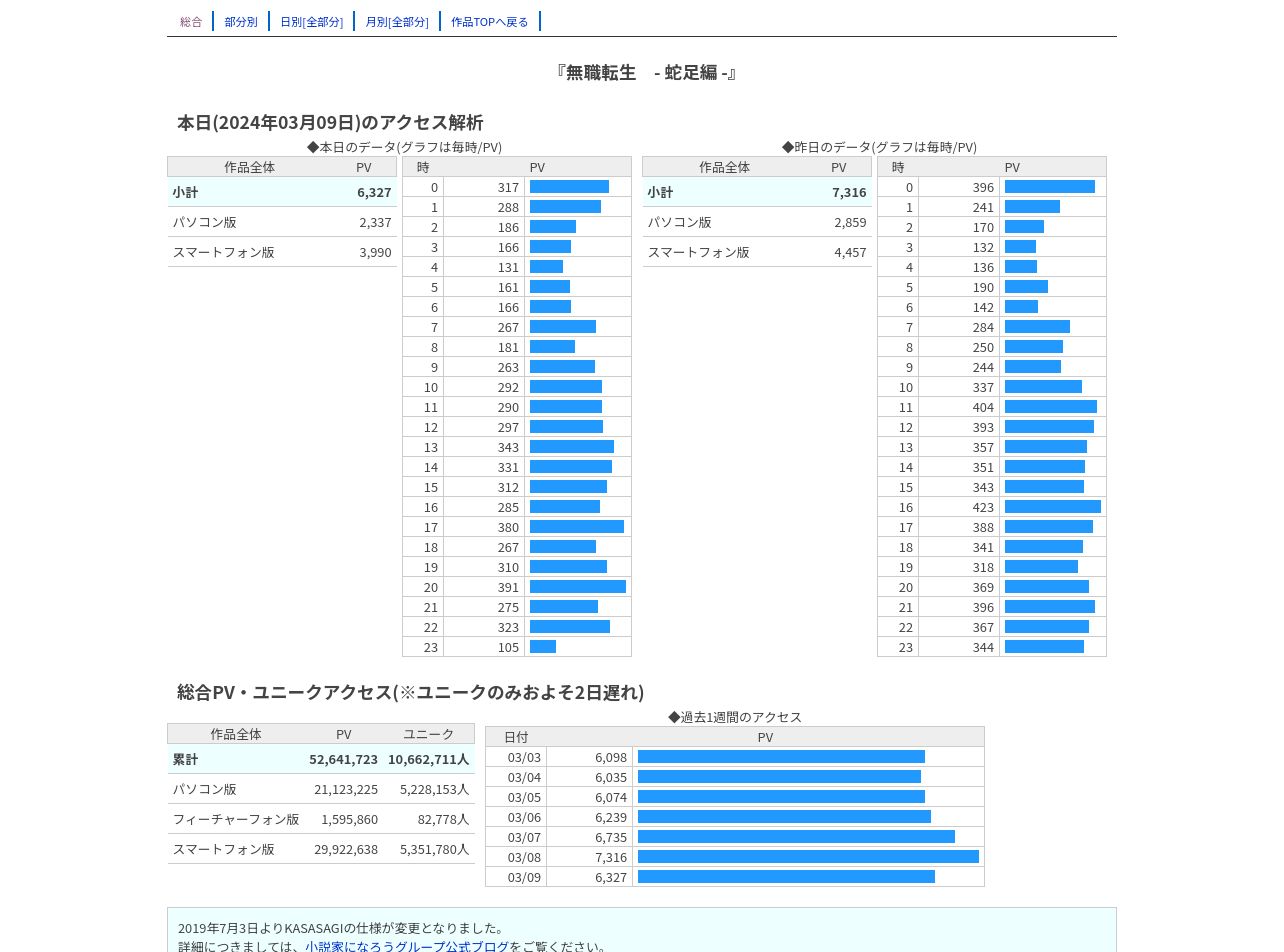
Task: Click yesterday's hour 17 value 388
Action: pos(983,527)
